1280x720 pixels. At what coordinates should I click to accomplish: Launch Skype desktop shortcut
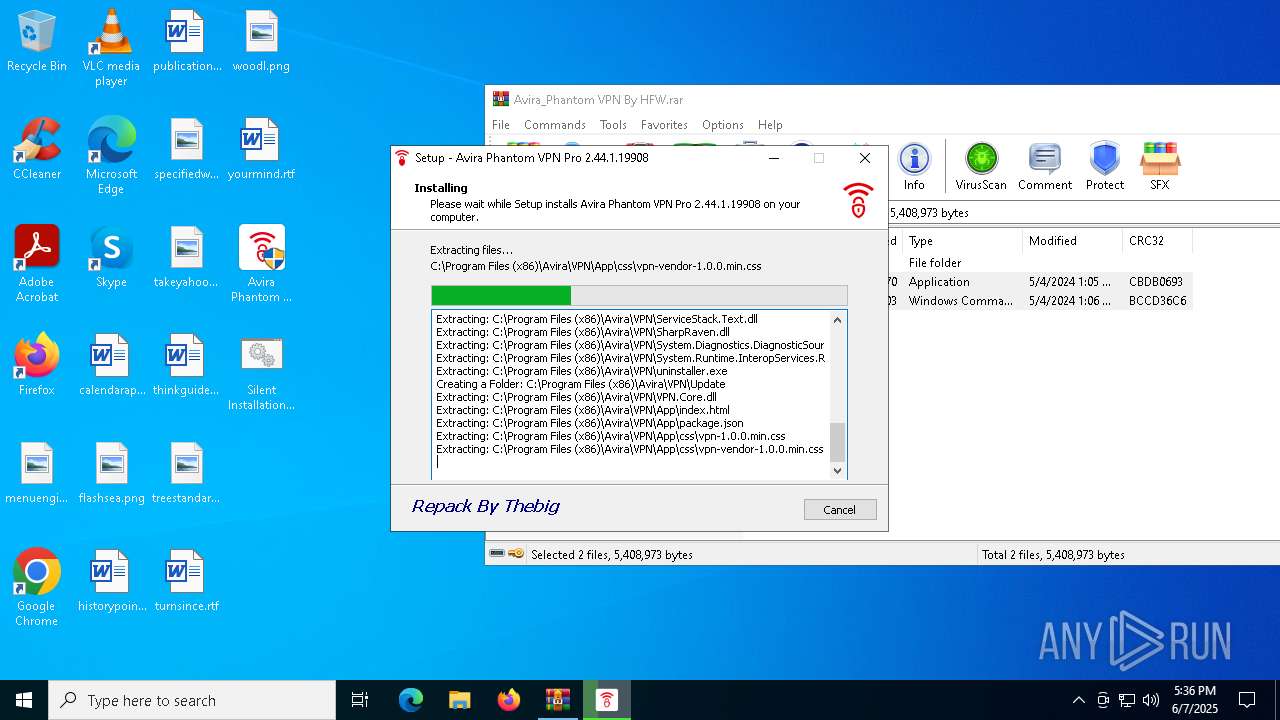pyautogui.click(x=111, y=258)
